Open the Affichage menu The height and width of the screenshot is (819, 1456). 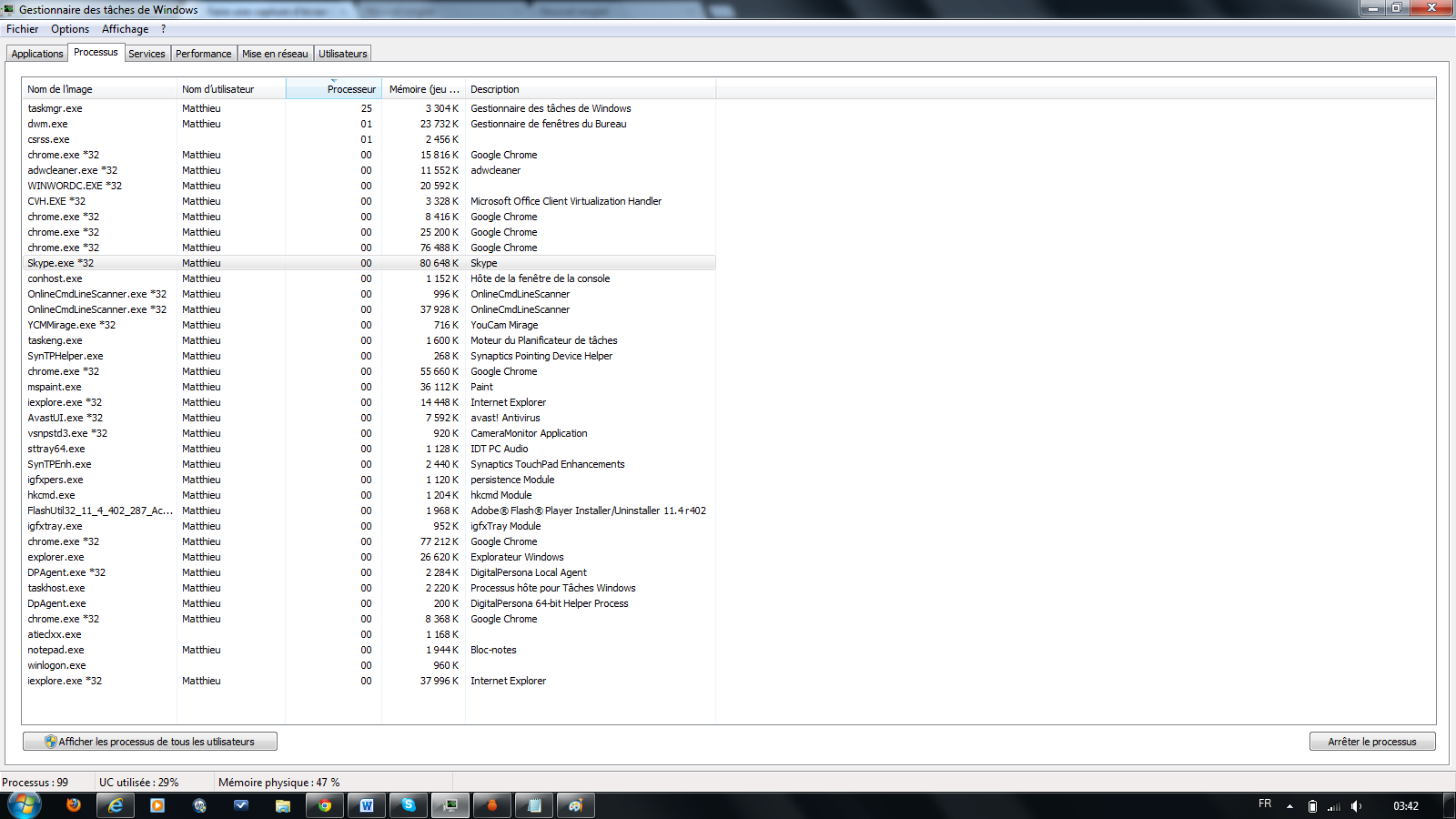[x=125, y=29]
